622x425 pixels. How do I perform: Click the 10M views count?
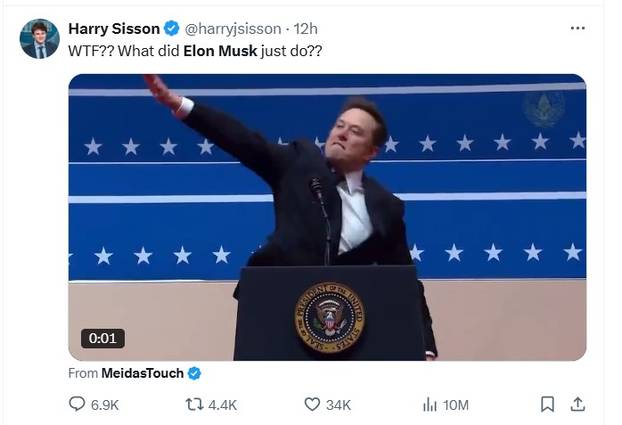(x=456, y=404)
